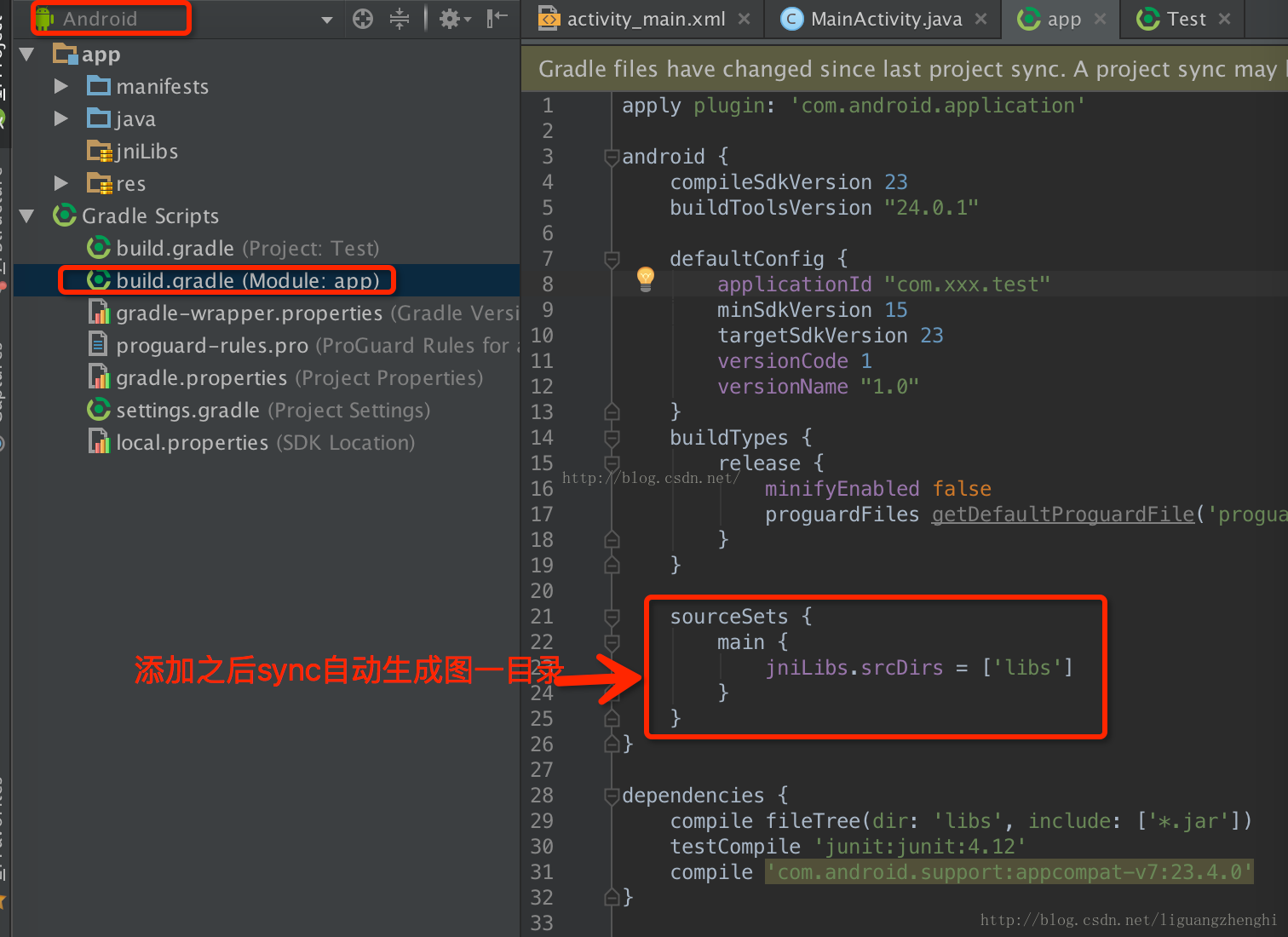Close the MainActivity.java tab
This screenshot has height=937, width=1288.
[981, 19]
